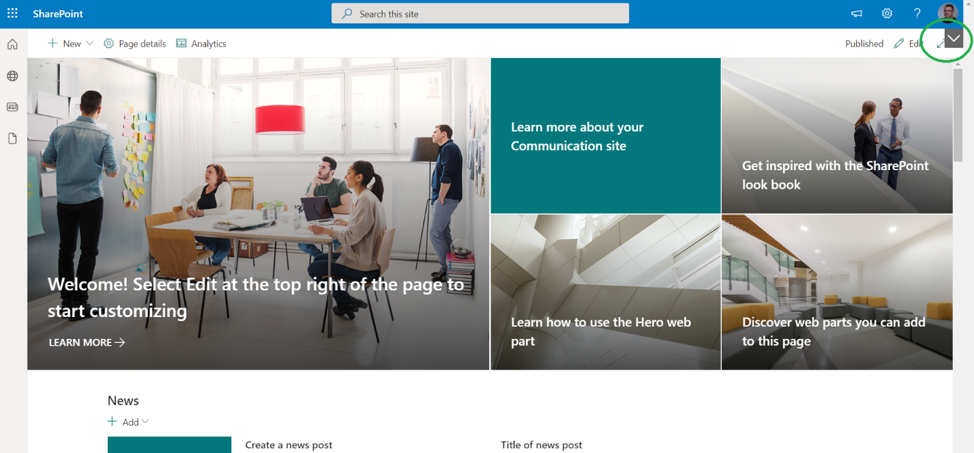Viewport: 974px width, 453px height.
Task: Open the teal Communication site tile
Action: pos(605,136)
